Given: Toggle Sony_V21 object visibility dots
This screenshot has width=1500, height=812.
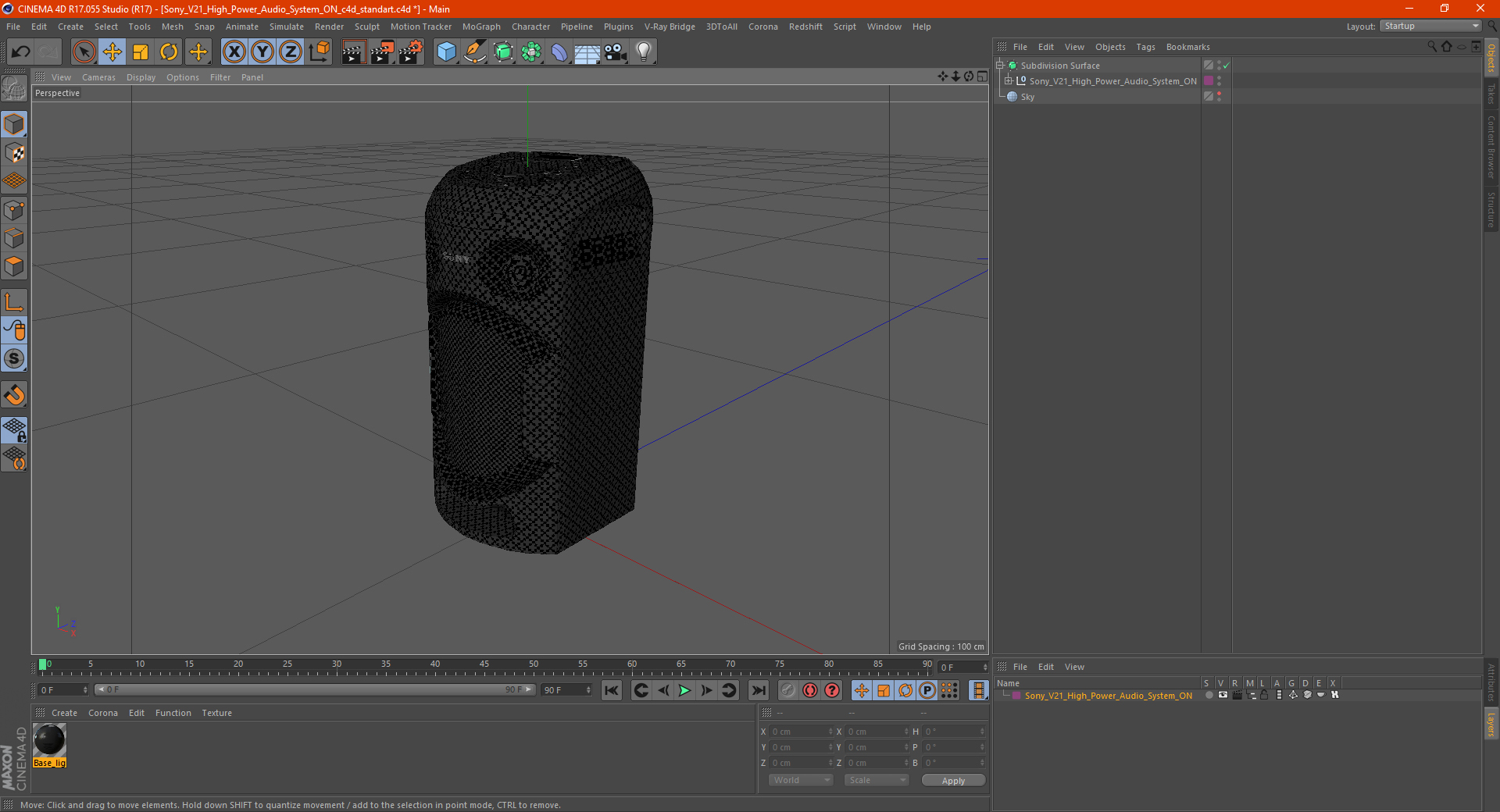Looking at the screenshot, I should click(1219, 80).
